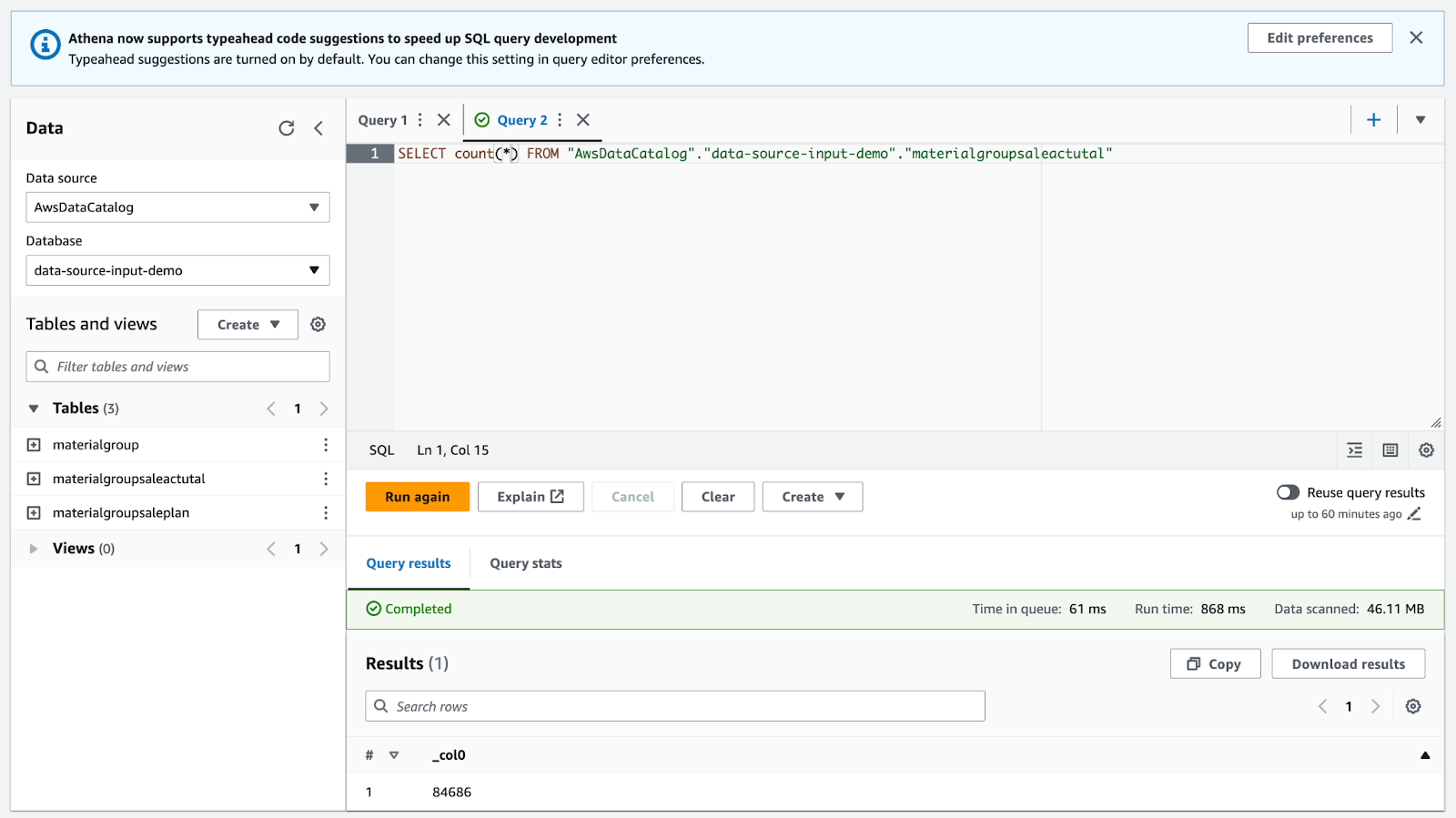1456x818 pixels.
Task: Focus the Search rows field
Action: 675,706
